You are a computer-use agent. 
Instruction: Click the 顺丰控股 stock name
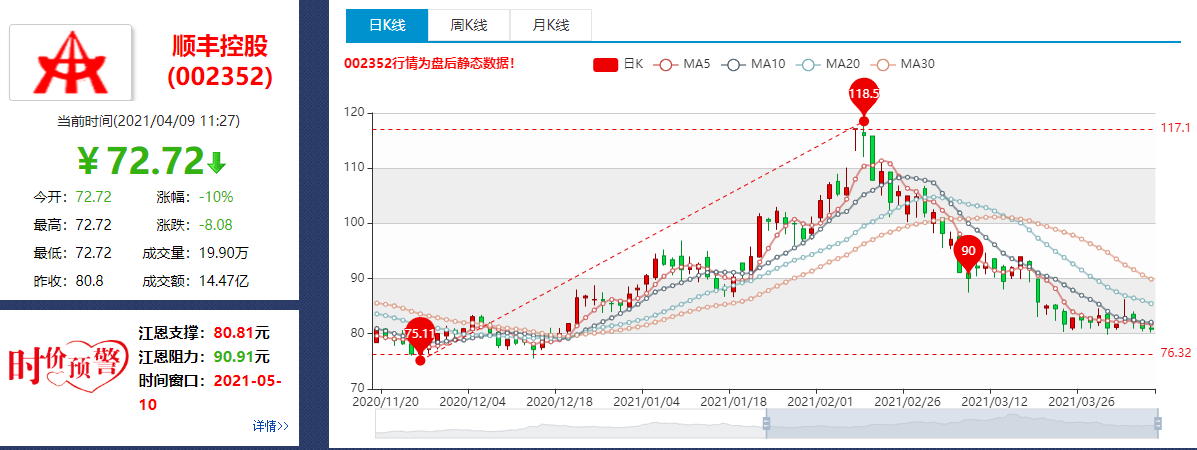220,47
